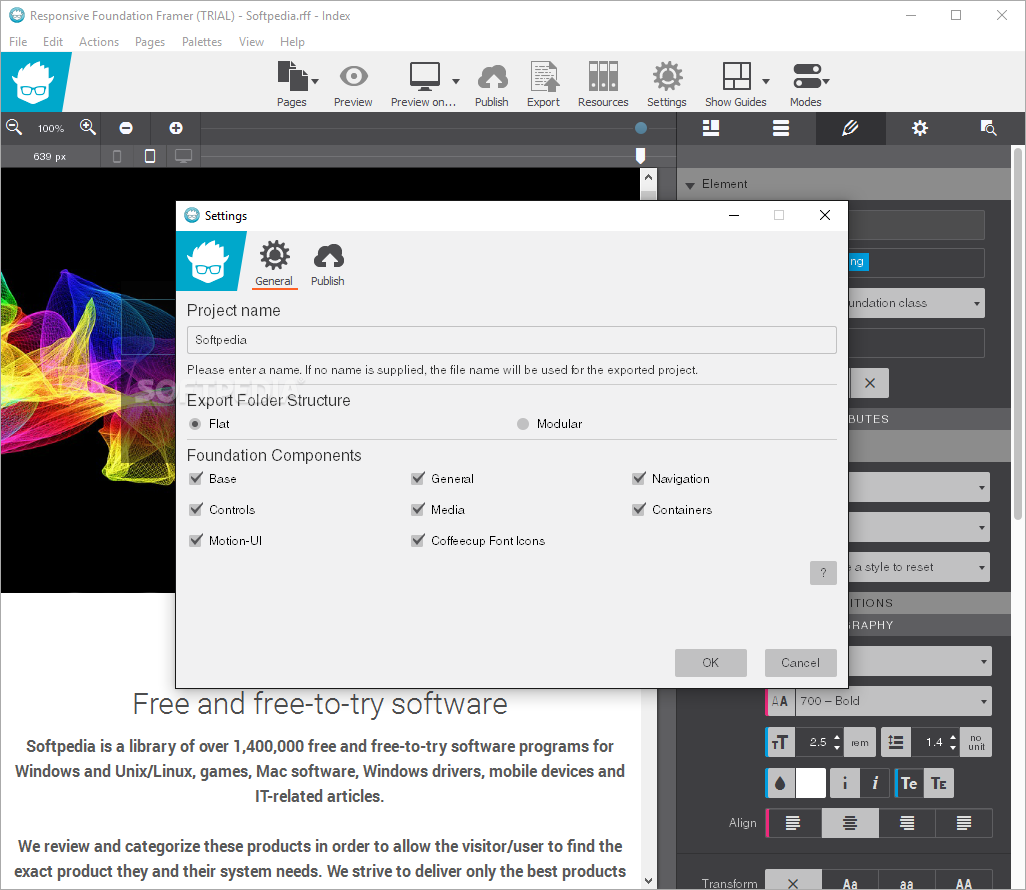Click the blue breakpoint slider handle
The width and height of the screenshot is (1026, 890).
641,128
